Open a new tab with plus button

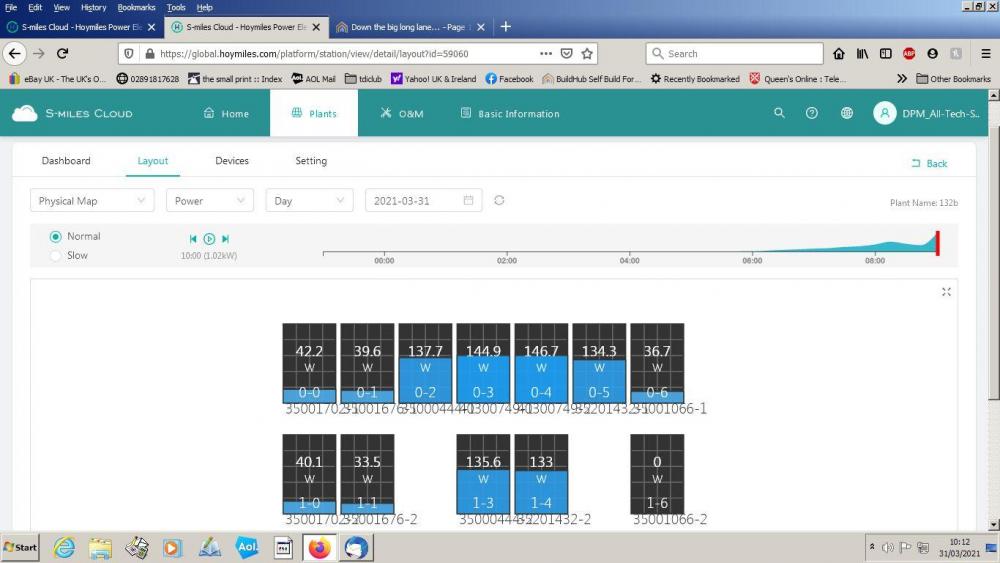click(x=506, y=27)
